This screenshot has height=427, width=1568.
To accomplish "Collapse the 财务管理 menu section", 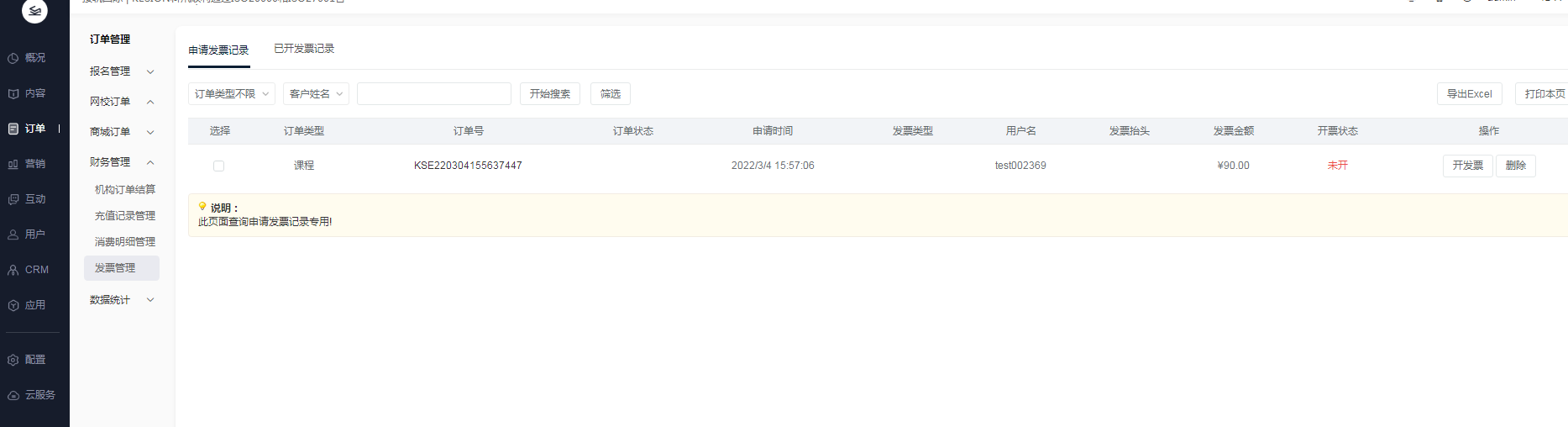I will coord(122,162).
